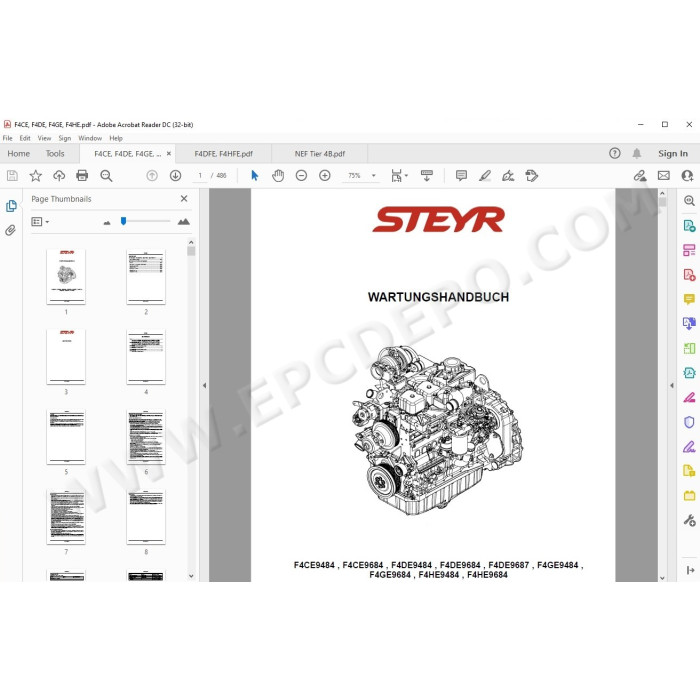The width and height of the screenshot is (700, 700).
Task: Reduce thumbnail size with small mountain icon
Action: pyautogui.click(x=107, y=222)
